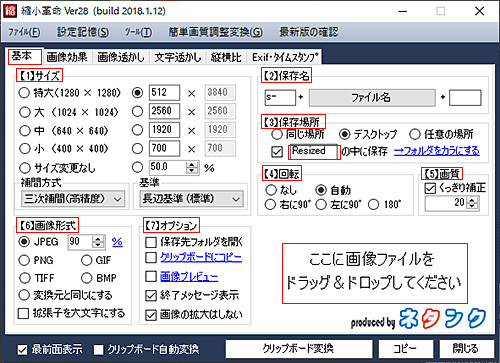Click the JPEG quality 90 stepper

pyautogui.click(x=98, y=242)
